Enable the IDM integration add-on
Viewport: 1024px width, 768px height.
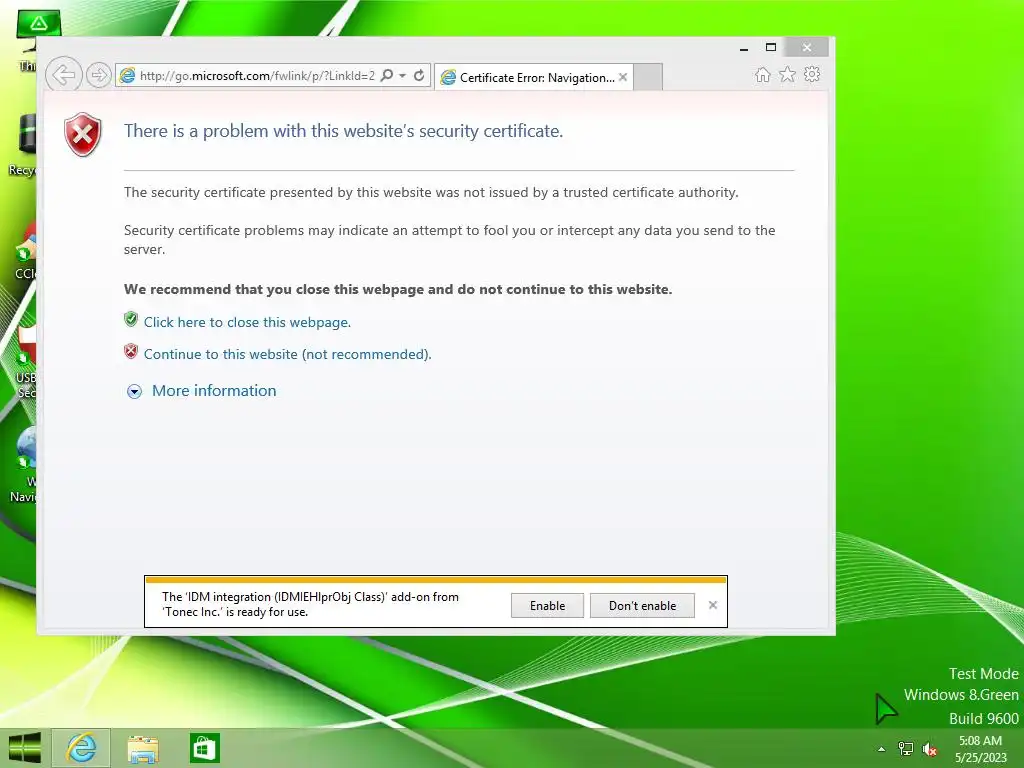(x=547, y=605)
